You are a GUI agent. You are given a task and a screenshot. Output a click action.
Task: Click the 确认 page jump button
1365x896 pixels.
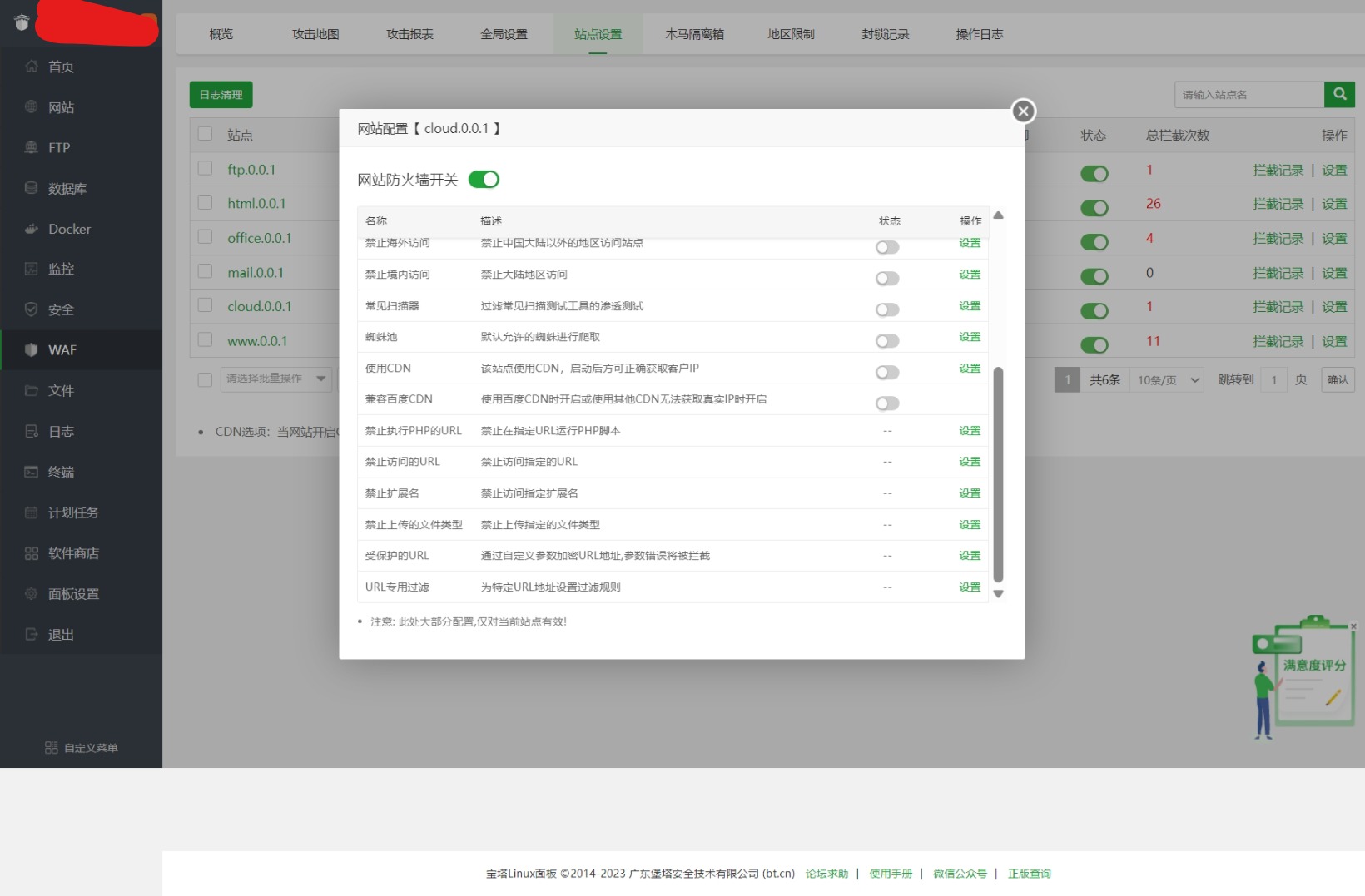tap(1338, 380)
